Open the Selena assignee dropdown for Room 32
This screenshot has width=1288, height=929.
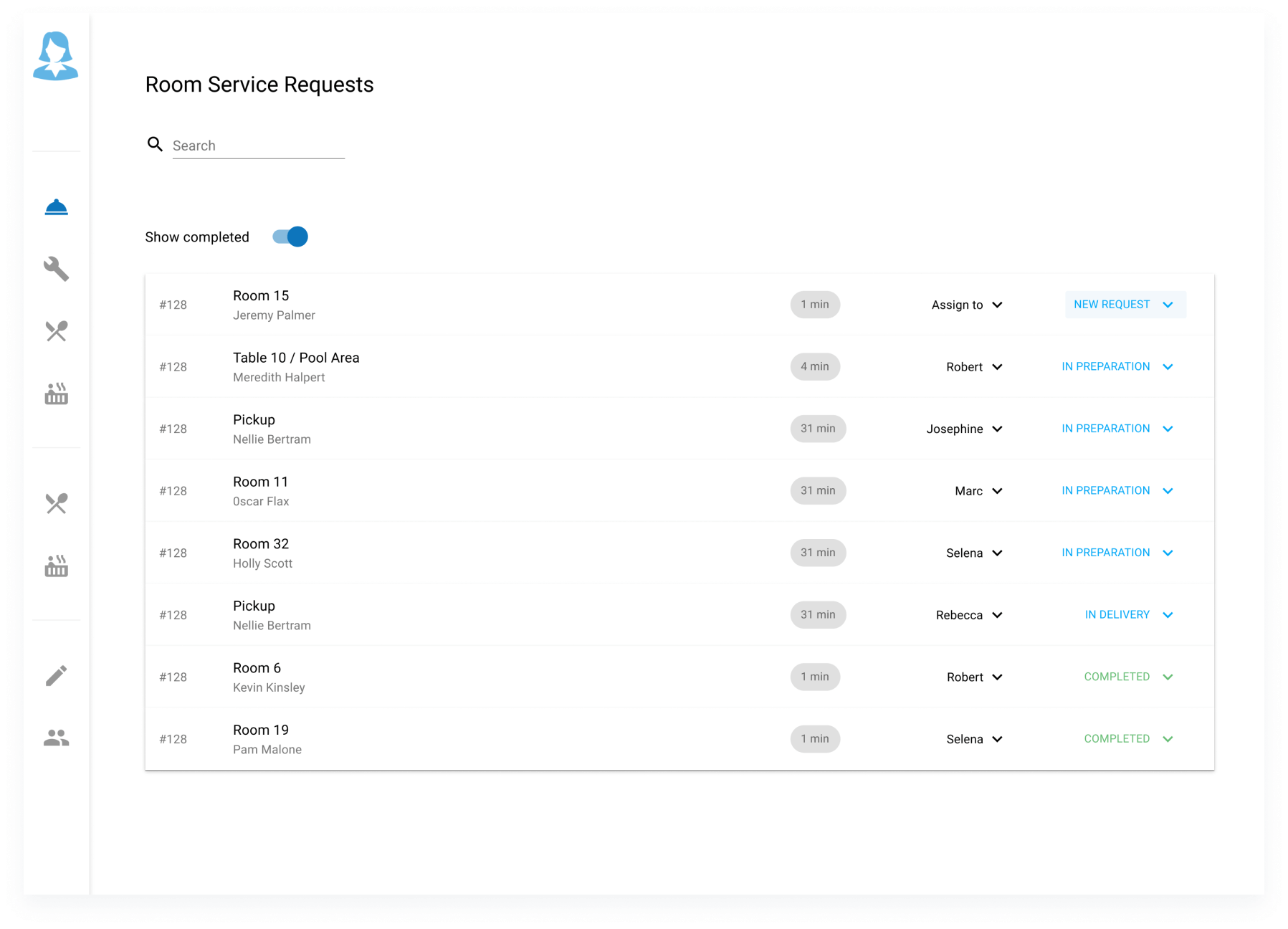click(974, 553)
